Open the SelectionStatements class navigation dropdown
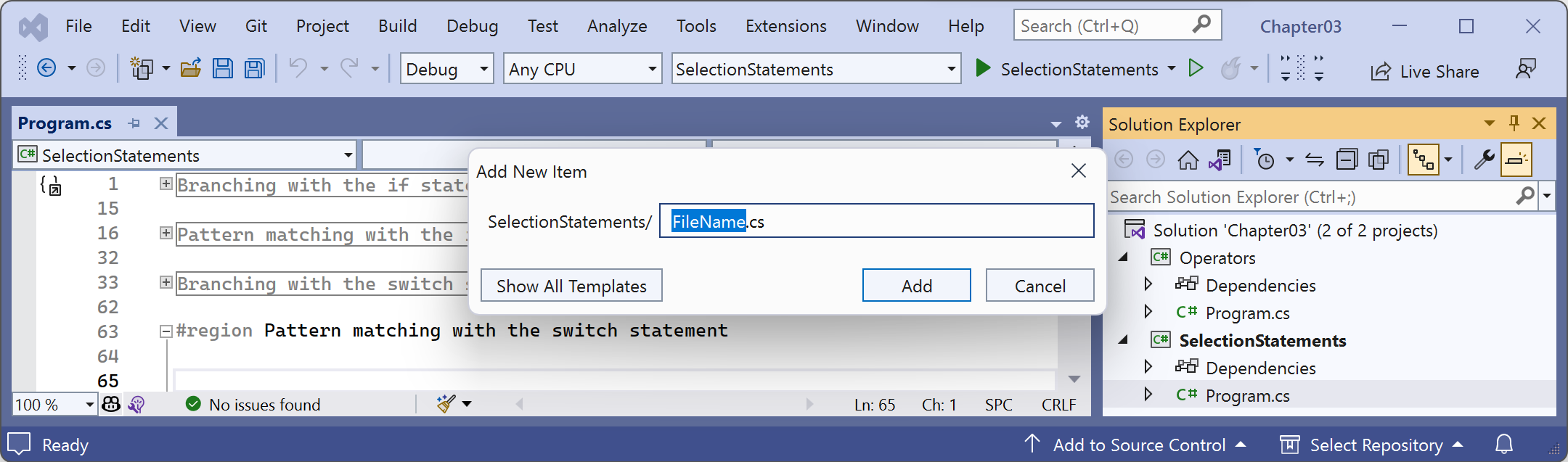 (185, 155)
